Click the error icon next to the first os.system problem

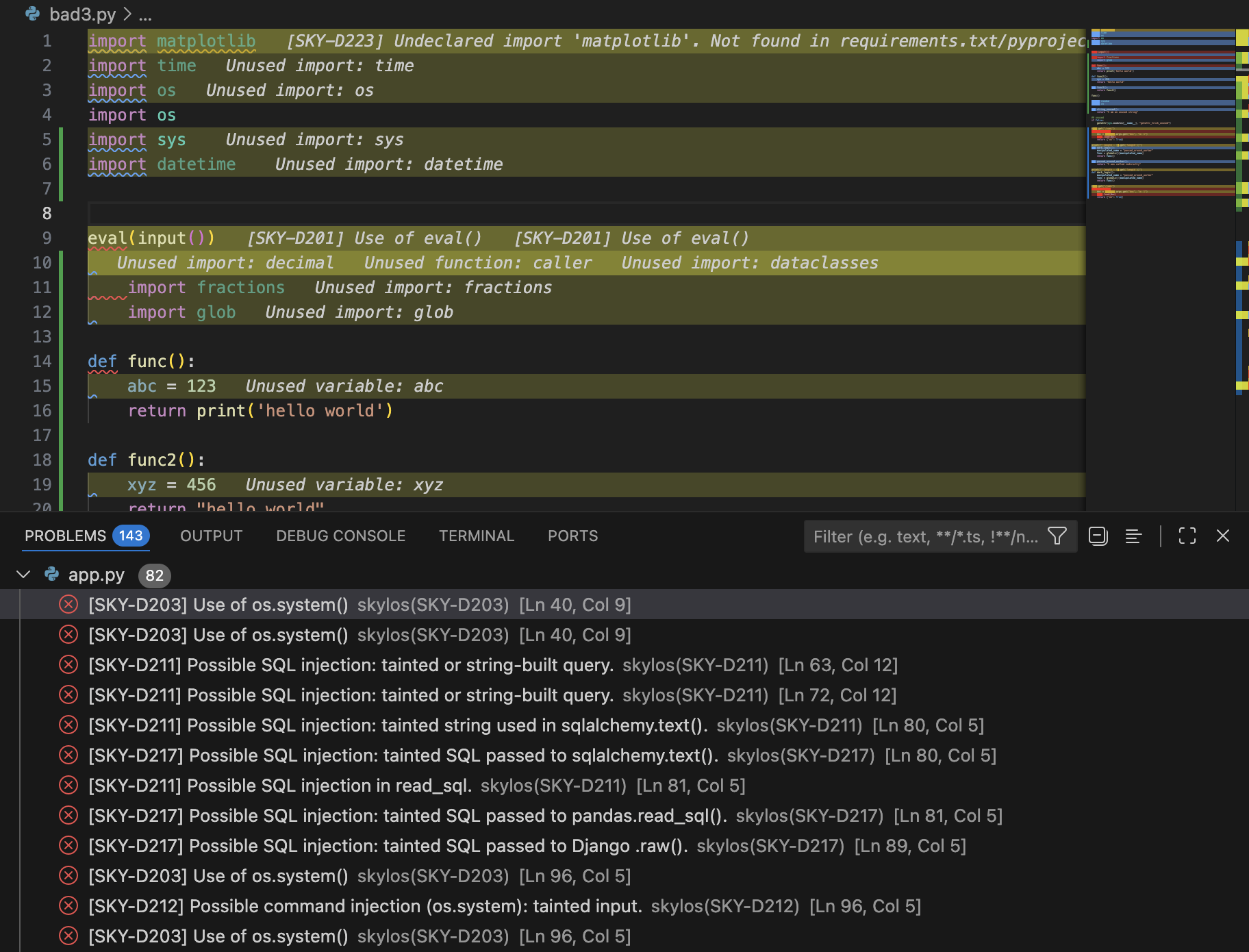pyautogui.click(x=68, y=605)
